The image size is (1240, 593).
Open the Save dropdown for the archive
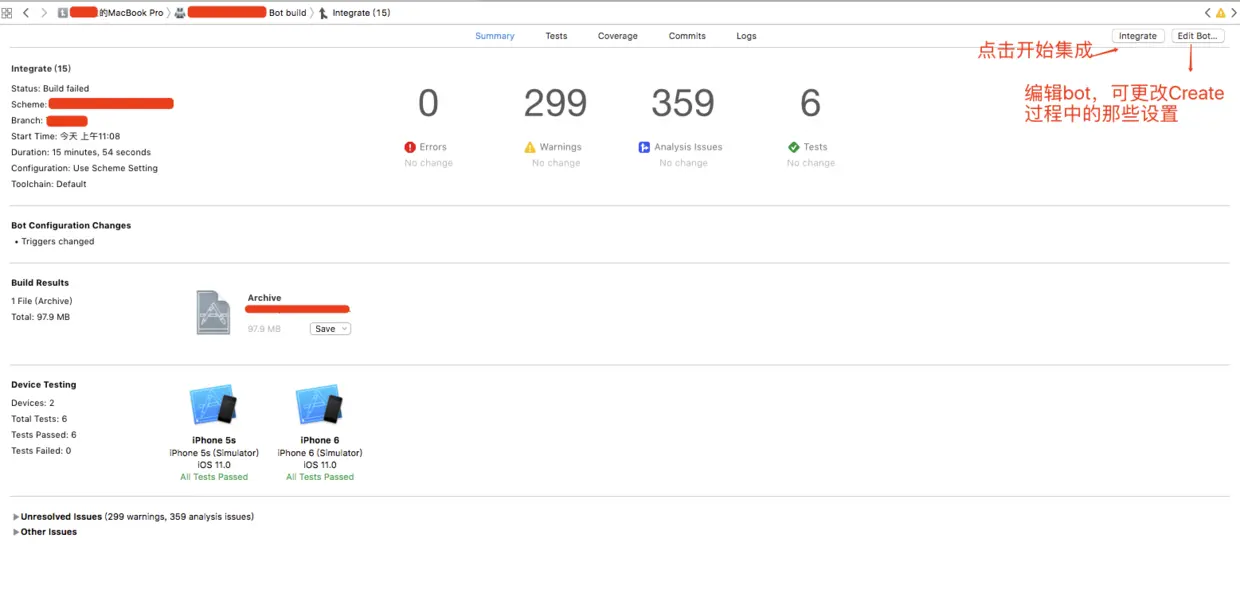(330, 329)
